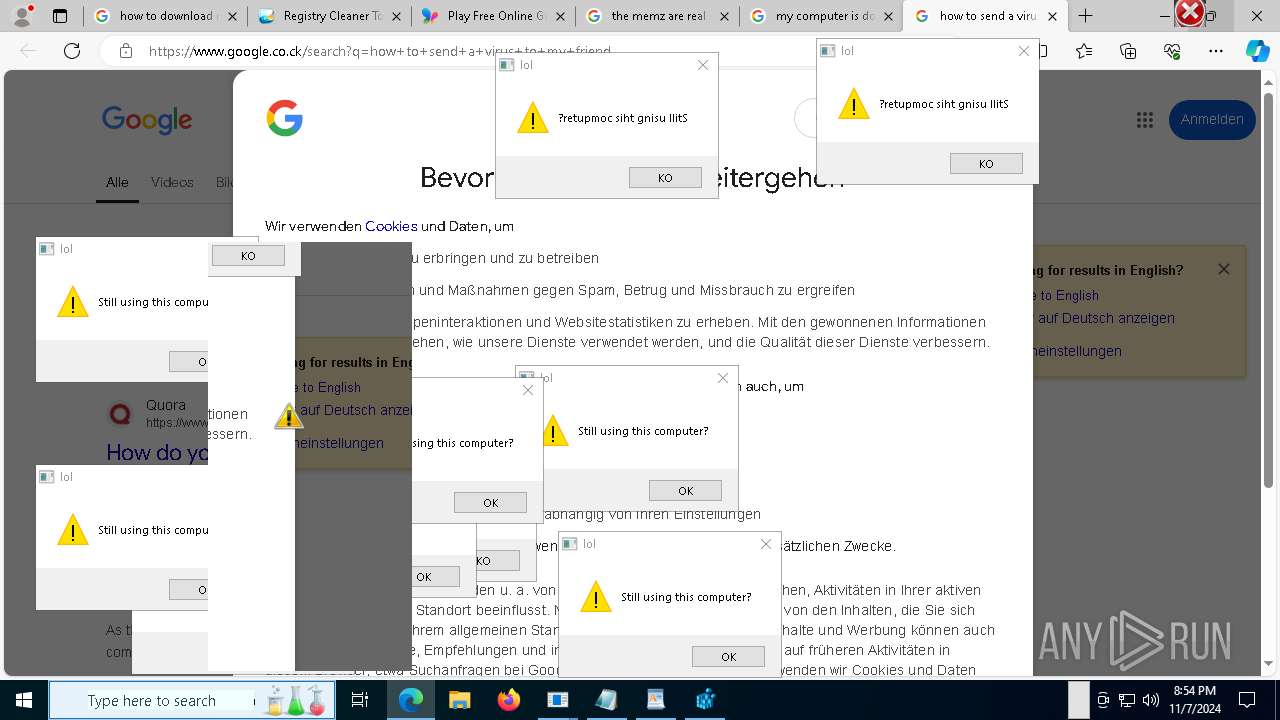Open the tab actions menu icon
Screen dimensions: 1280x720
(60, 16)
